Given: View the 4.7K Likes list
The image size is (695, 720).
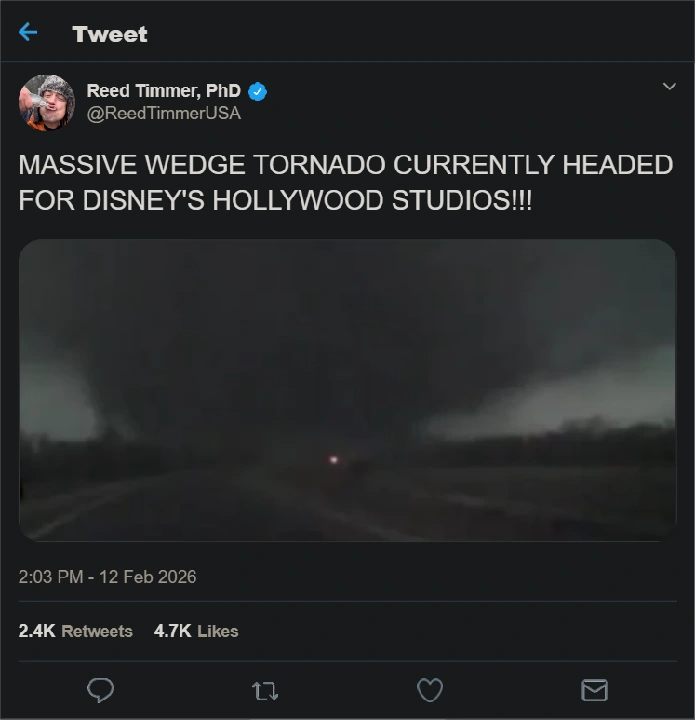Looking at the screenshot, I should 196,631.
